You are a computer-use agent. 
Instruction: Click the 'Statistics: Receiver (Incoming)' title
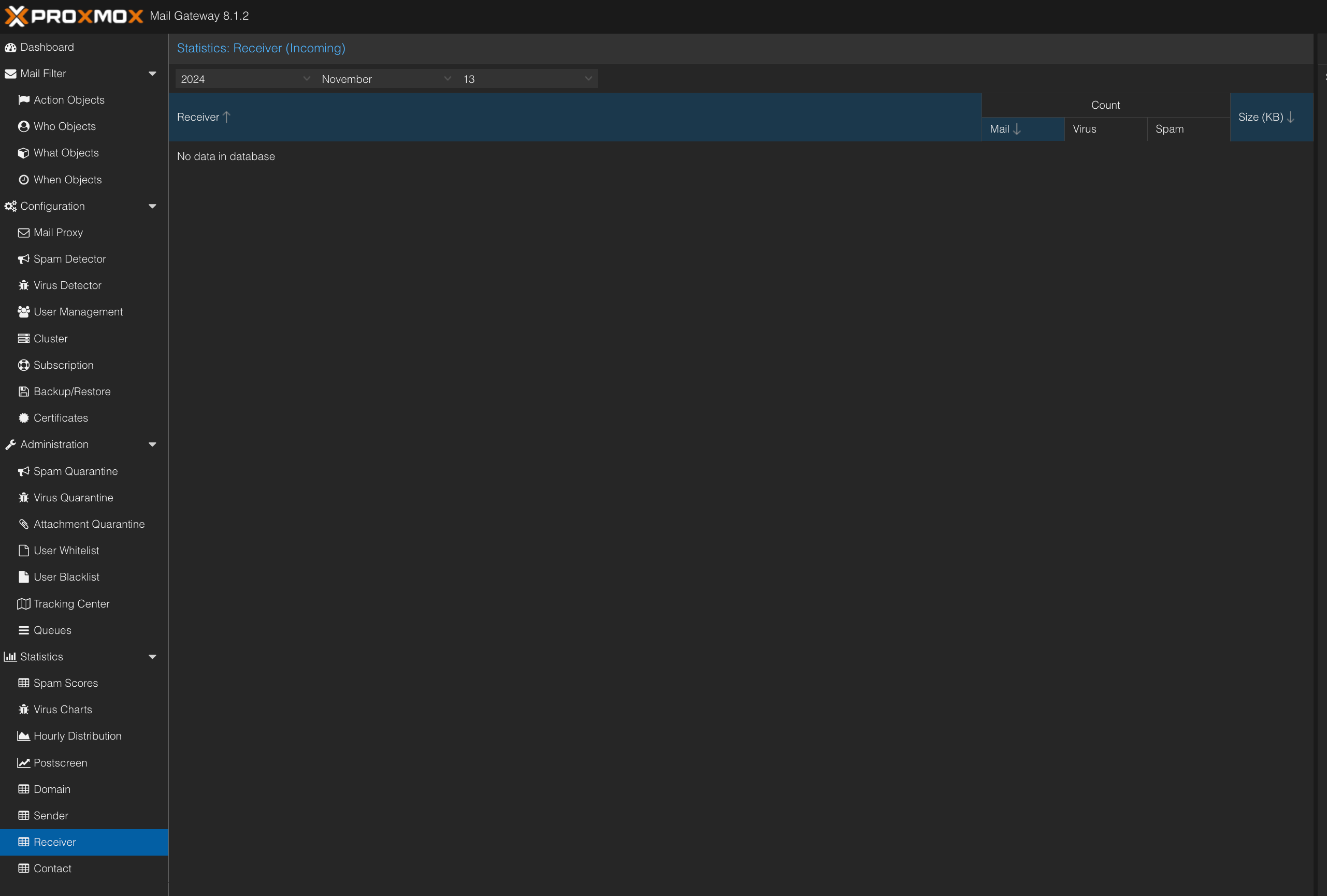pos(261,49)
